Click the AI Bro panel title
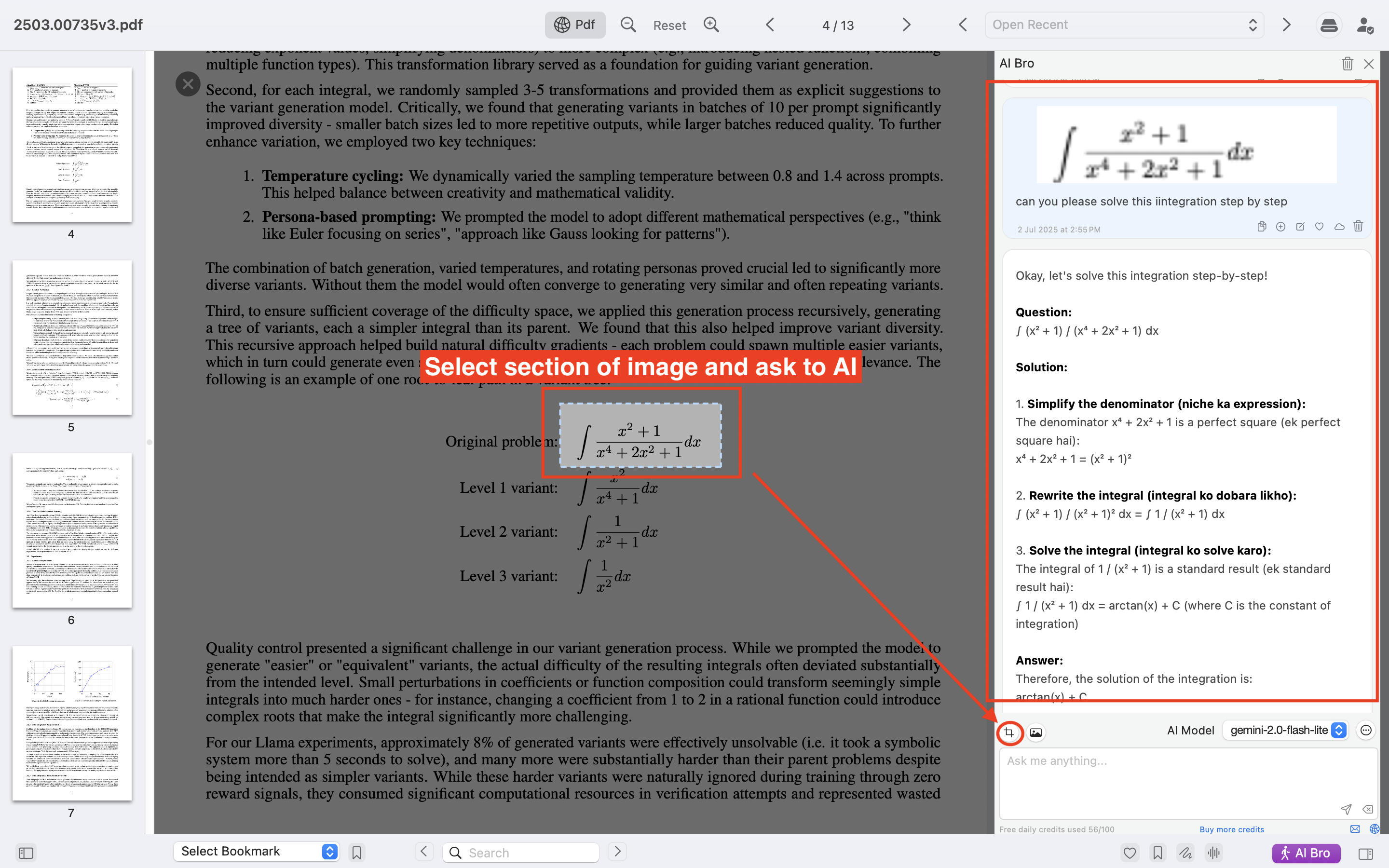Image resolution: width=1389 pixels, height=868 pixels. [x=1017, y=63]
